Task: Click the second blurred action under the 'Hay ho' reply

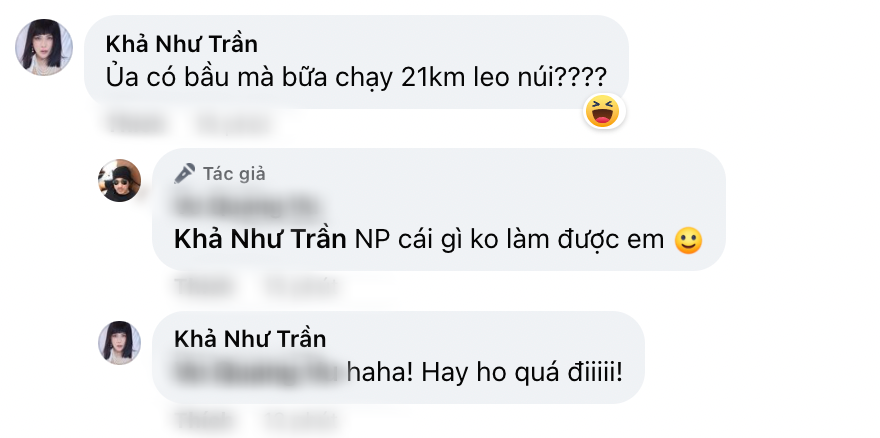Action: (x=300, y=419)
